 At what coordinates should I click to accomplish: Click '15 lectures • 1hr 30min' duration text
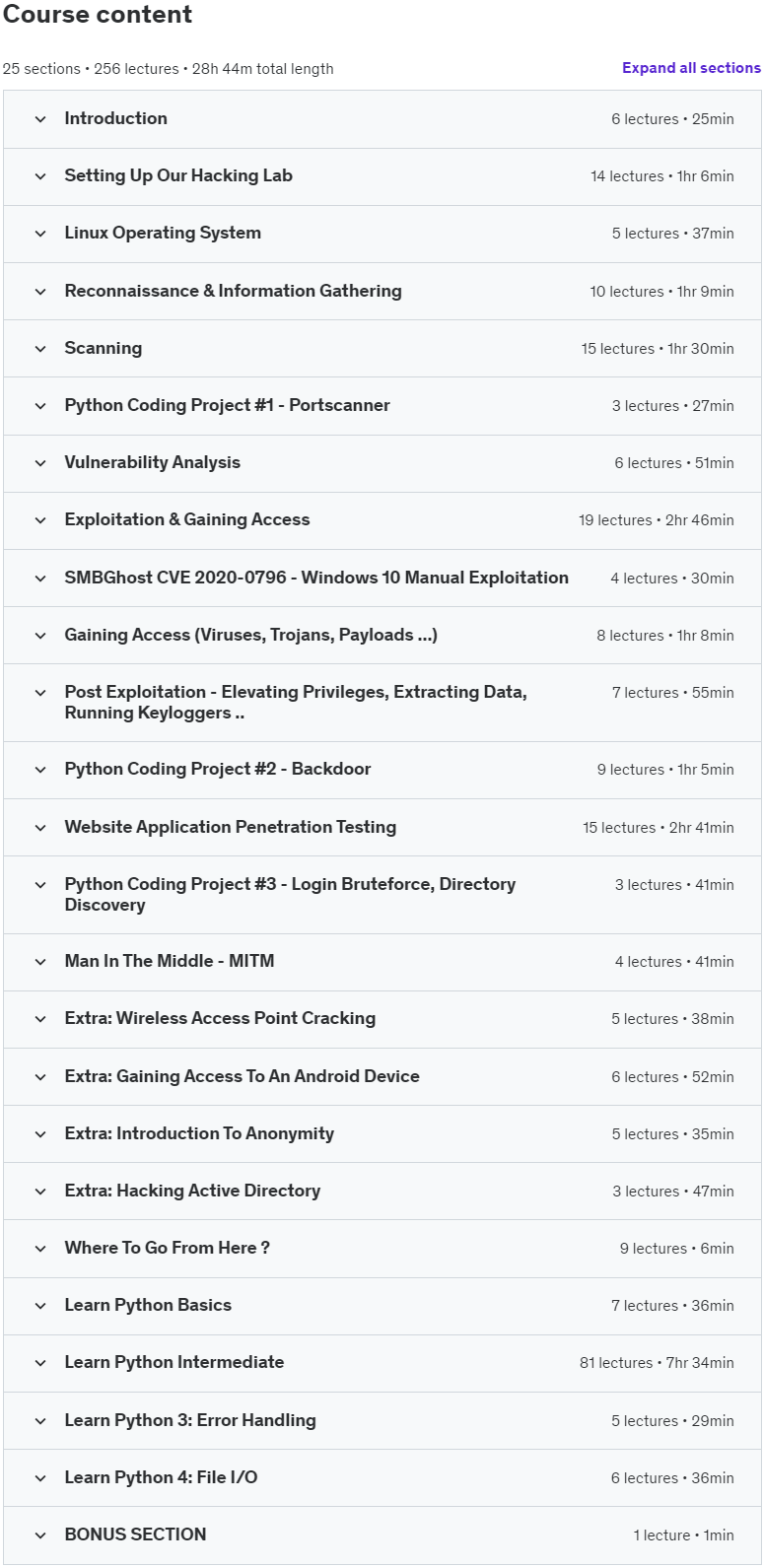coord(658,349)
